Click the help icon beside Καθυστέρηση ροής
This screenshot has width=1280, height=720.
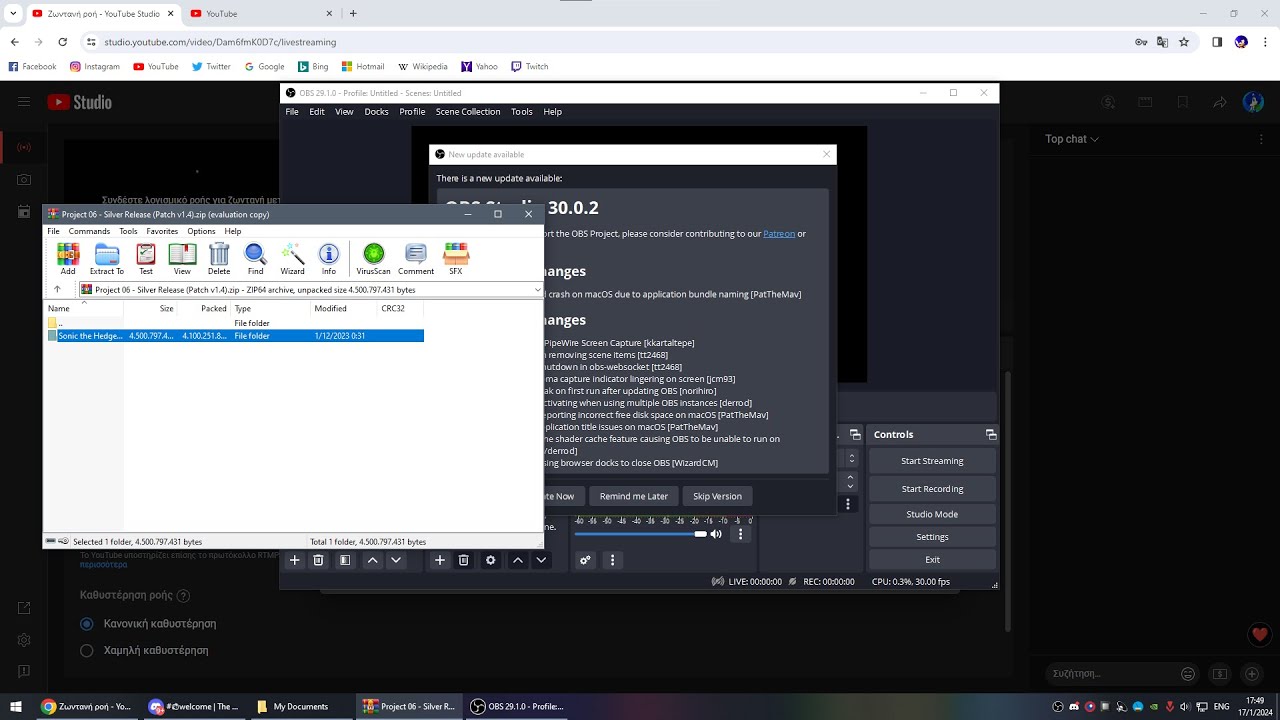tap(183, 596)
